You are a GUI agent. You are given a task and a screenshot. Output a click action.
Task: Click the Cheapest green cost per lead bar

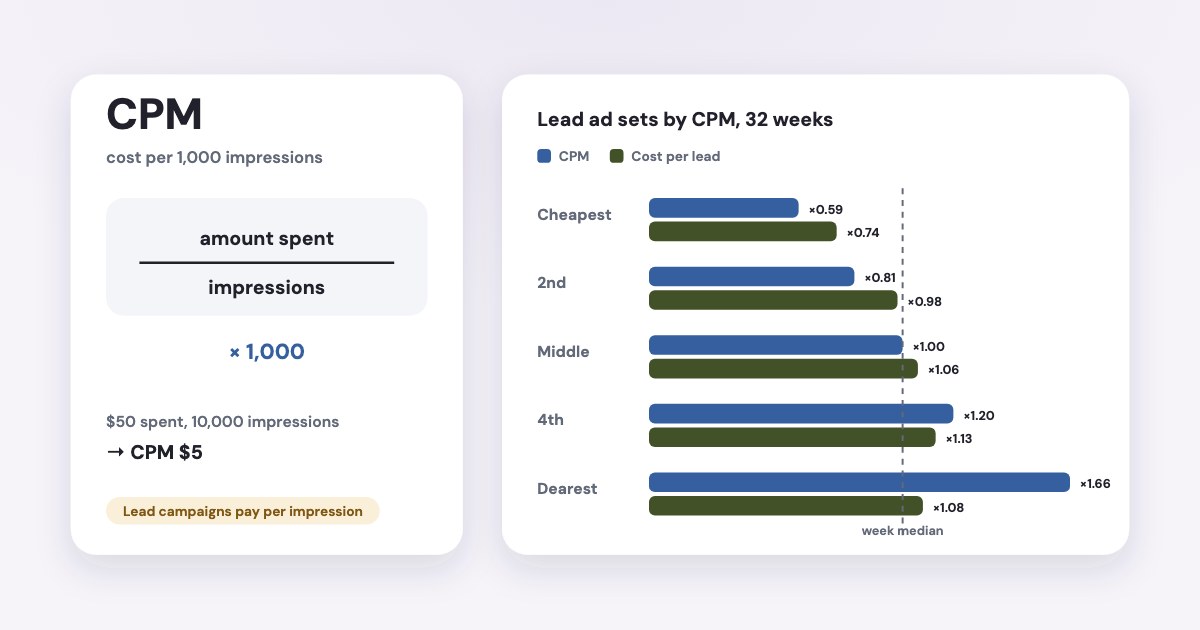point(743,232)
